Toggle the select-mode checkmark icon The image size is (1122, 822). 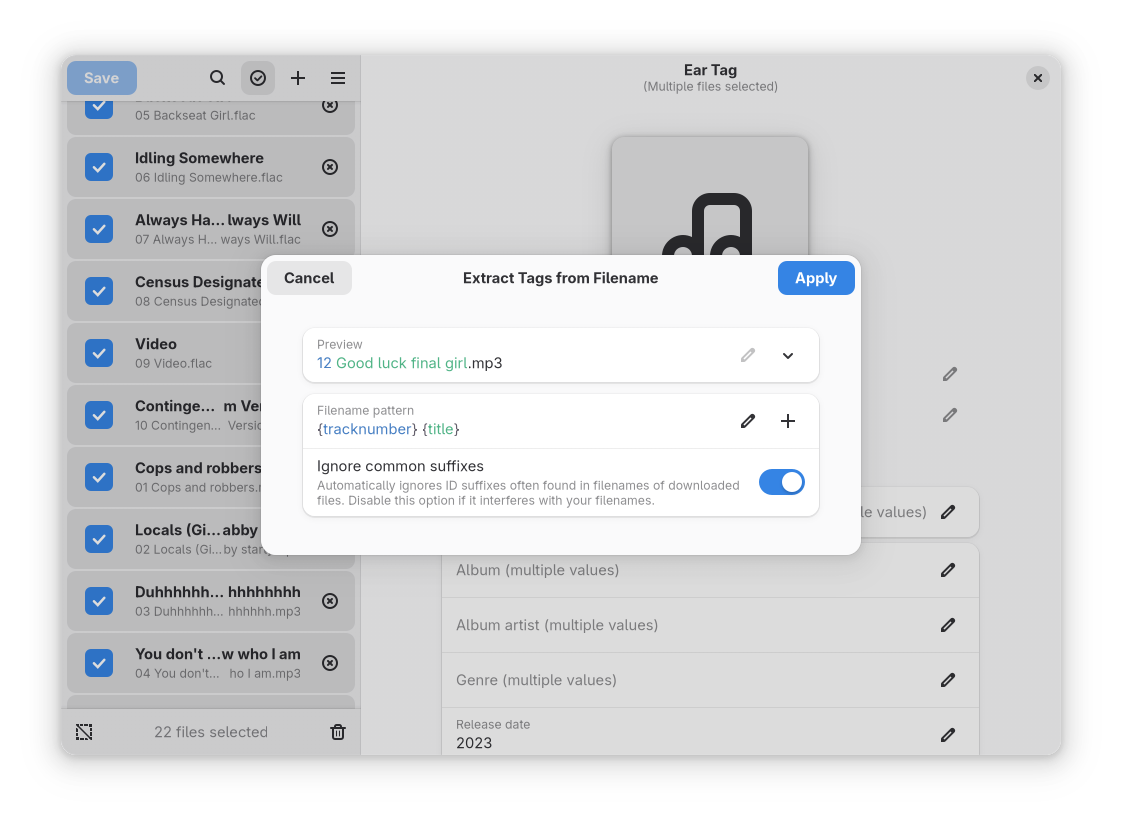coord(258,78)
